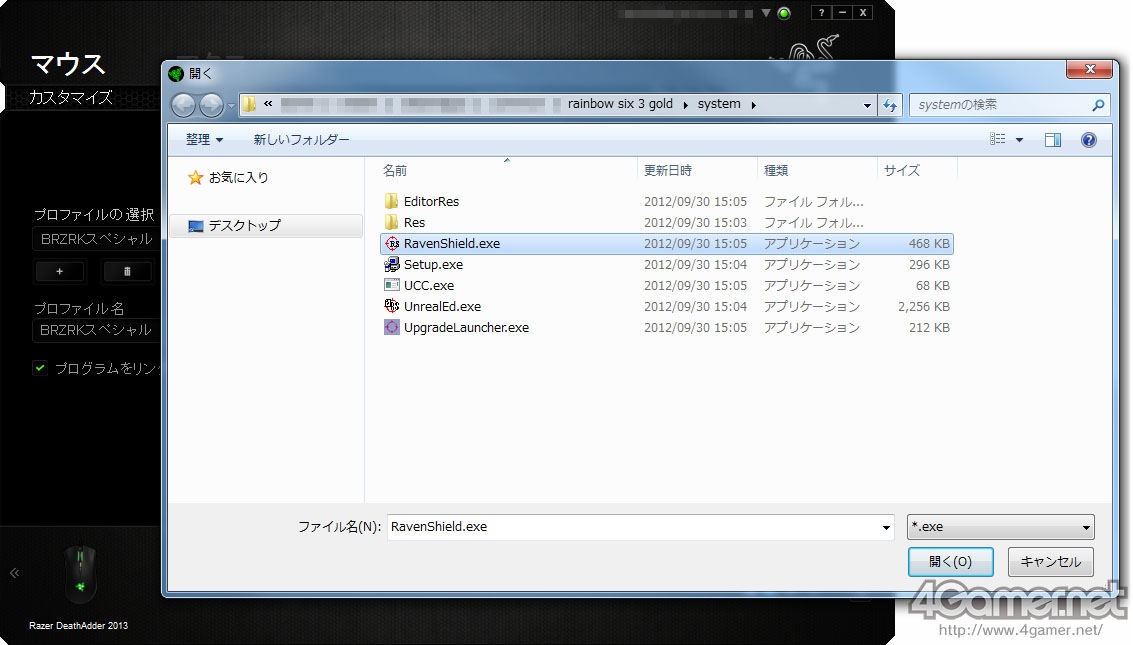Click カスタマイズ tab in Razer window
This screenshot has width=1133, height=645.
71,97
